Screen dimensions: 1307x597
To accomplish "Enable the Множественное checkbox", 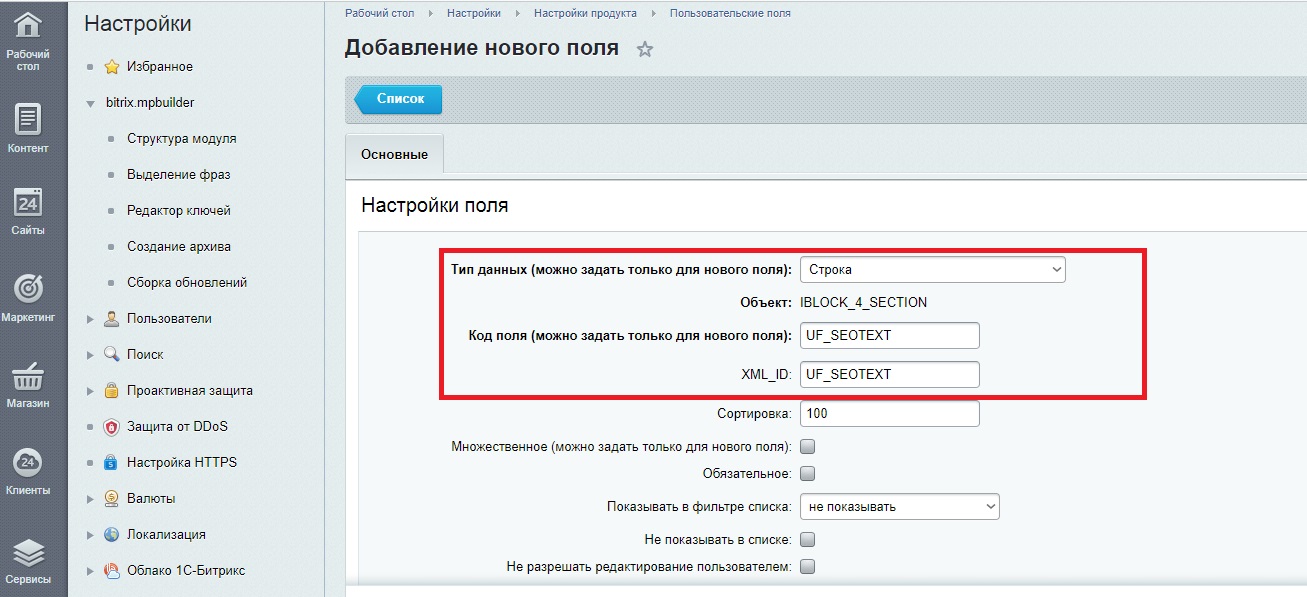I will click(x=808, y=446).
